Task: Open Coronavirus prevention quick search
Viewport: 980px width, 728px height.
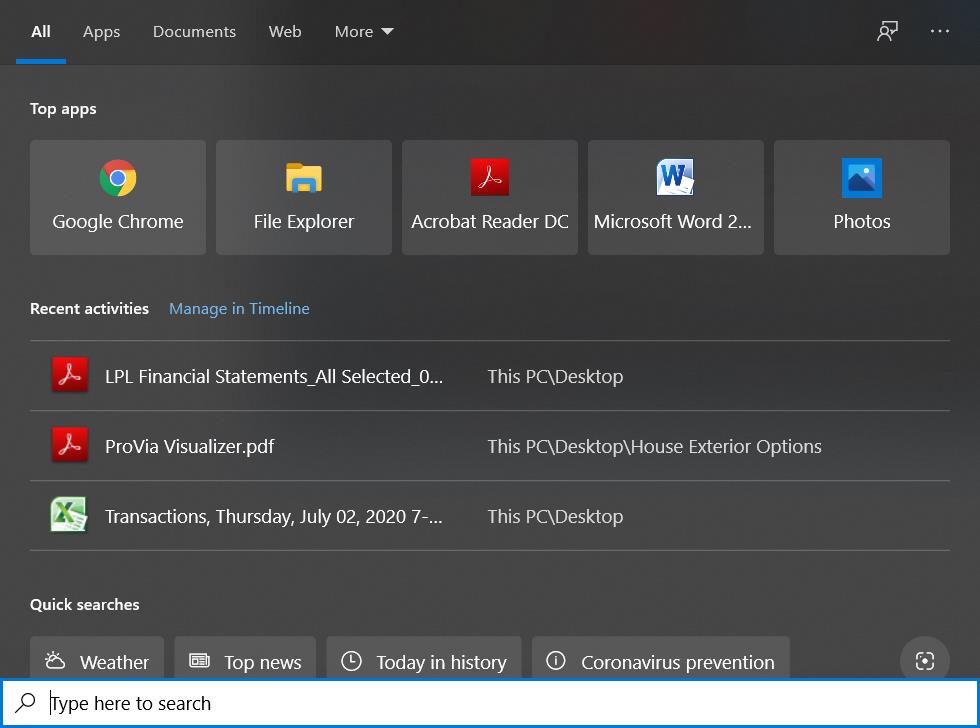Action: 661,659
